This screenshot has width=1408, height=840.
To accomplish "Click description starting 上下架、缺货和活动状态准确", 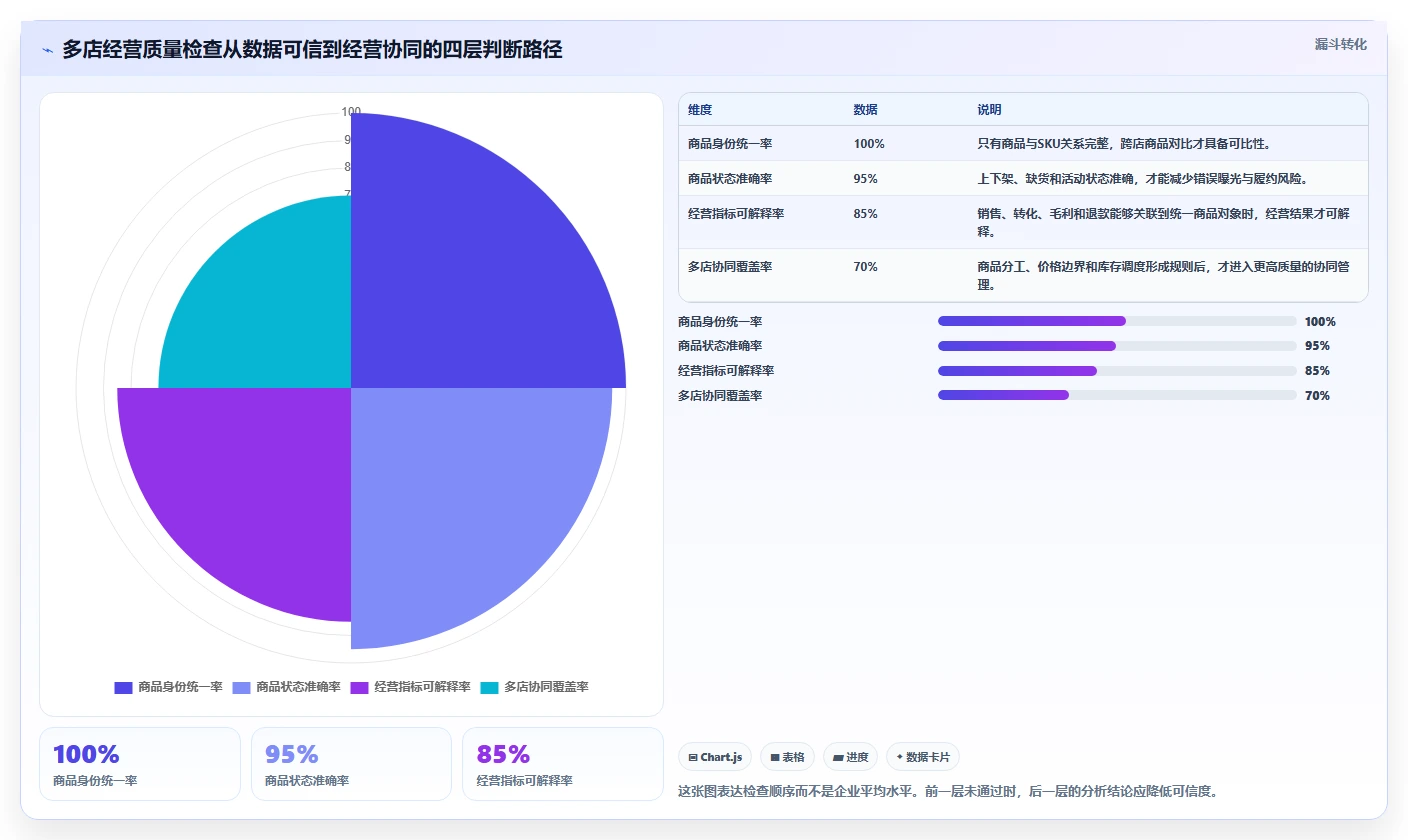I will click(x=1143, y=179).
